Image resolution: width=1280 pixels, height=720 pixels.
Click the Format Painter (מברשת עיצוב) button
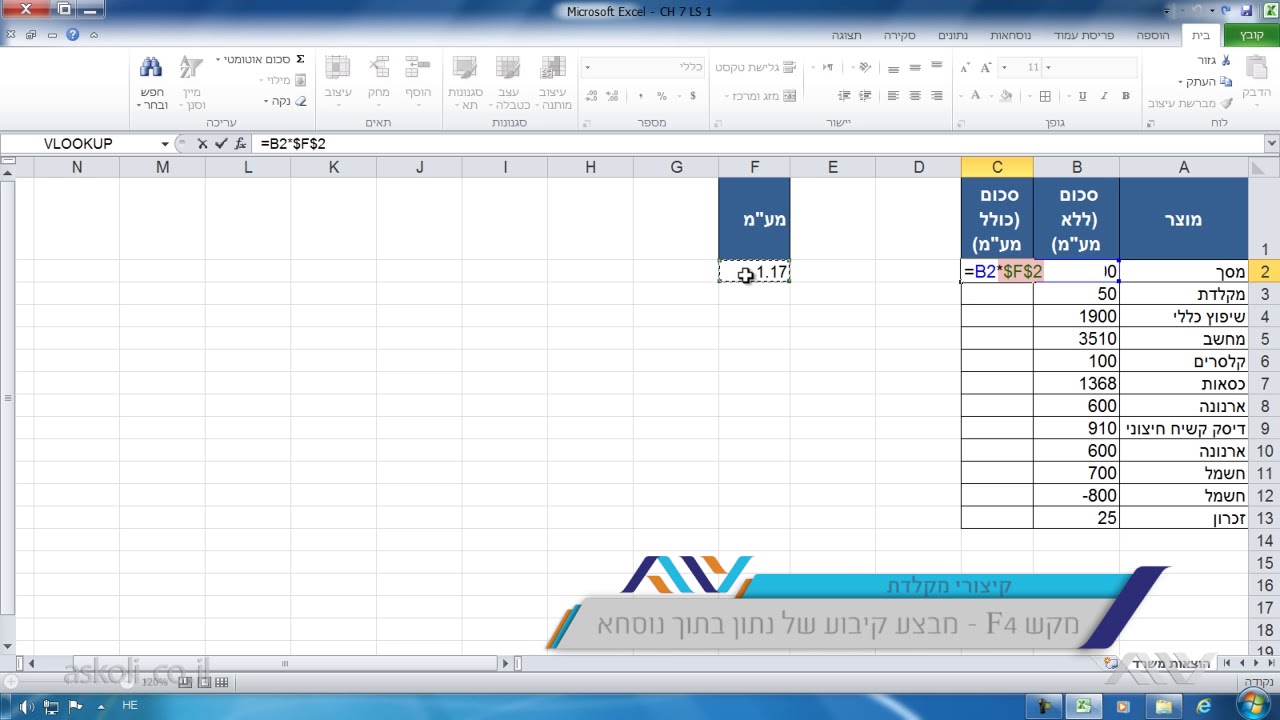tap(1190, 103)
